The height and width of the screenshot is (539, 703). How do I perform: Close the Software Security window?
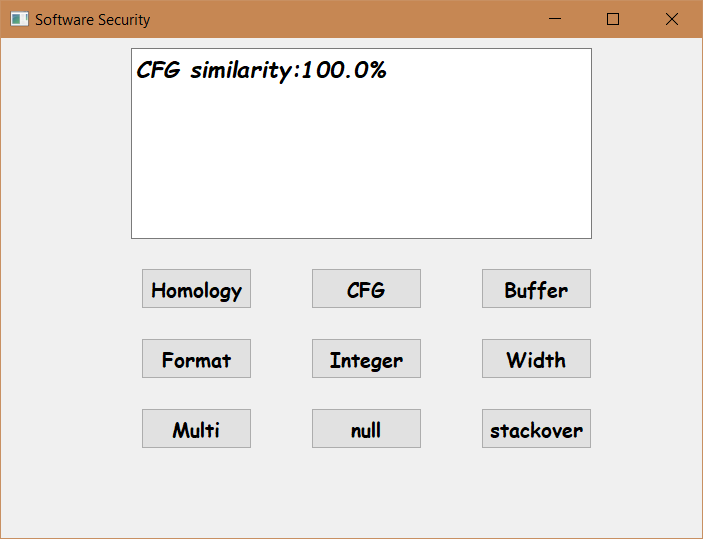coord(672,19)
